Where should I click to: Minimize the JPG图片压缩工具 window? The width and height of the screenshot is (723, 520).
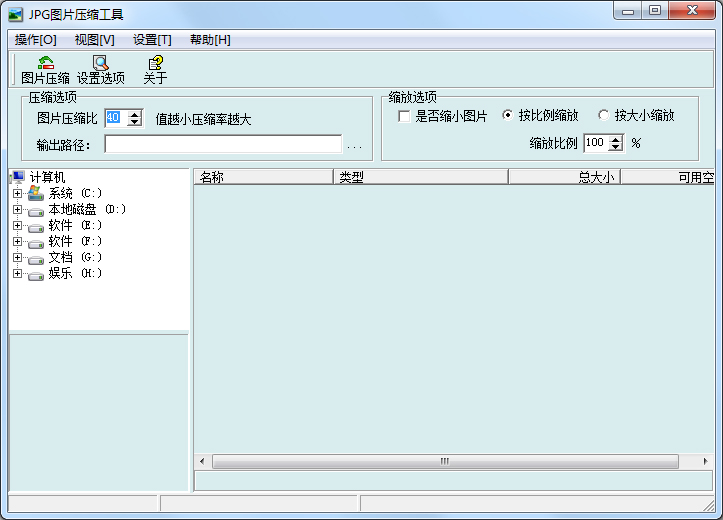tap(628, 11)
